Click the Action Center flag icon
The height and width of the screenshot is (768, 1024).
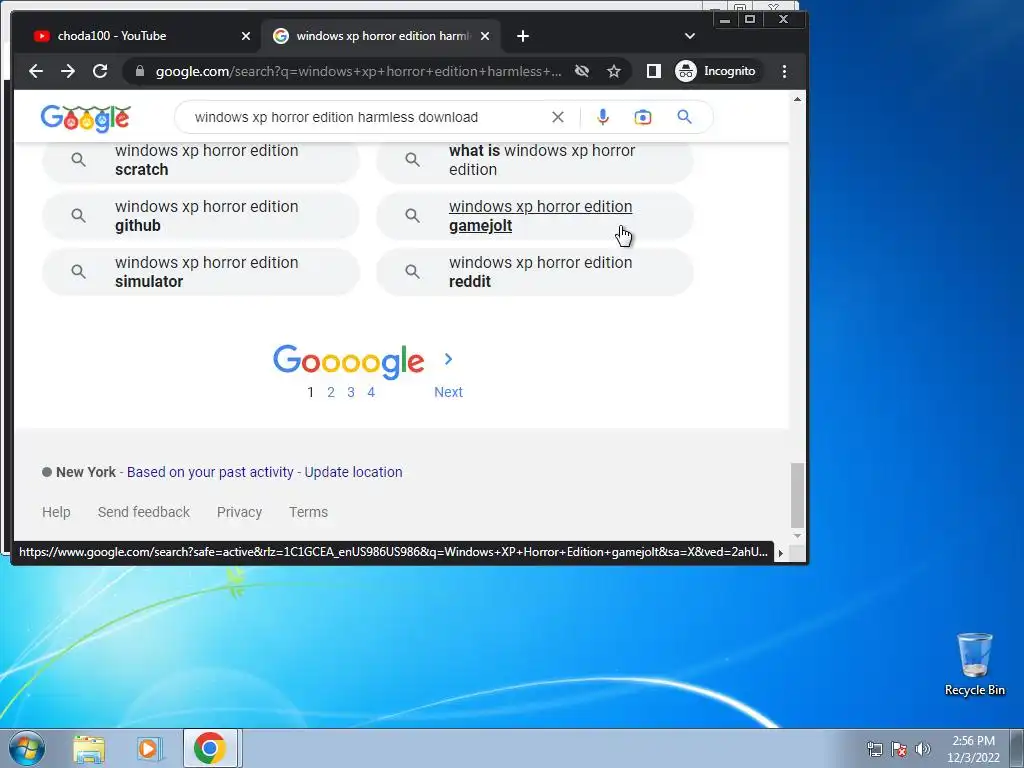(x=899, y=749)
